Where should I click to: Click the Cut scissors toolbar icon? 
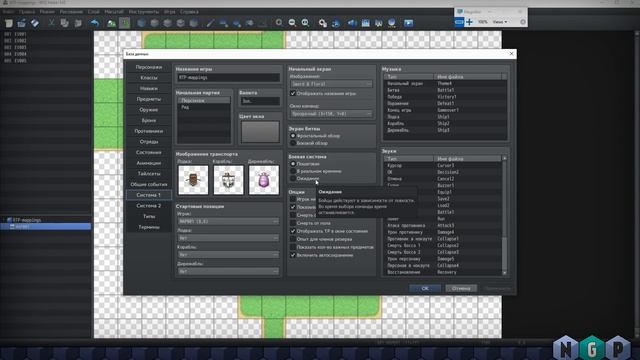(51, 23)
